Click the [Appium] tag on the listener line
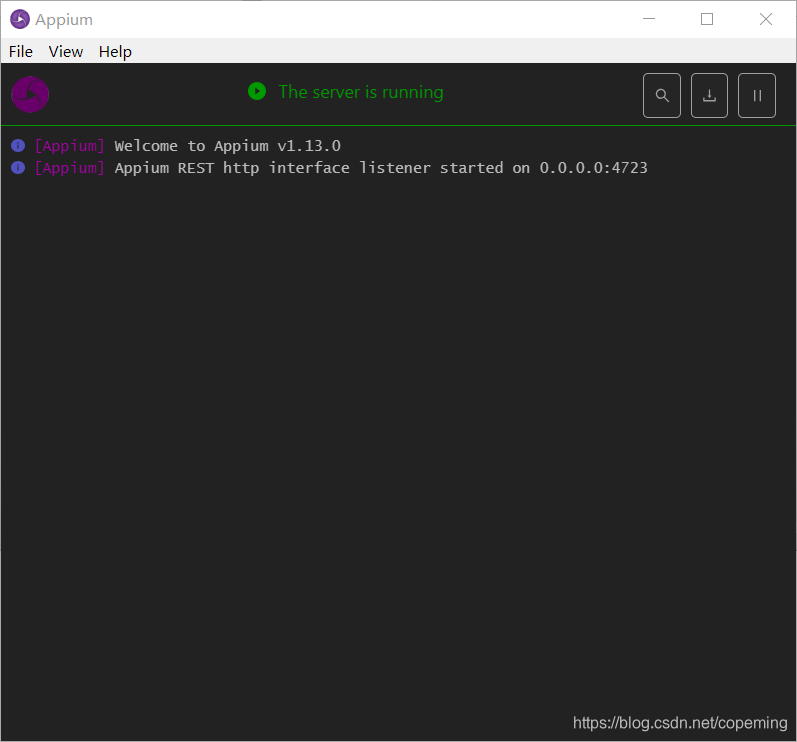Screen dimensions: 797x742 (x=70, y=168)
